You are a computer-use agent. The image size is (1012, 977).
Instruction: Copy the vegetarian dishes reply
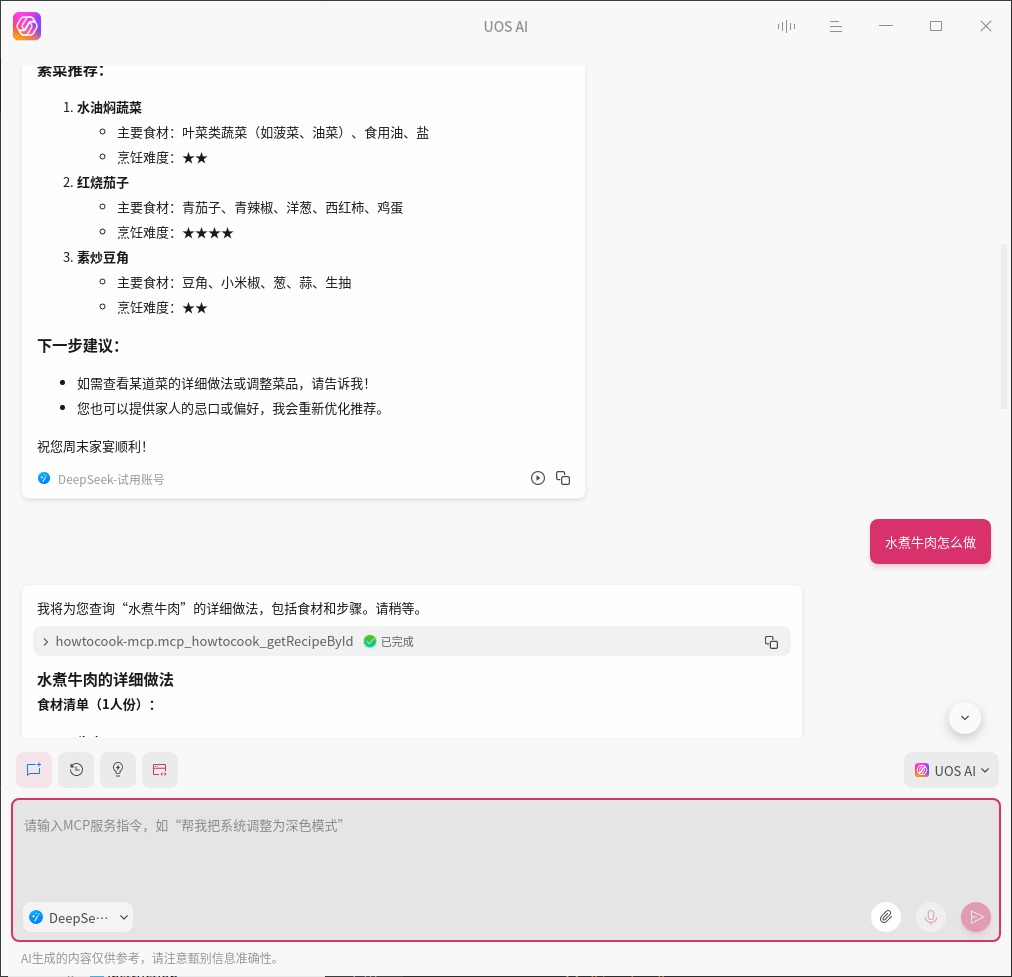563,478
